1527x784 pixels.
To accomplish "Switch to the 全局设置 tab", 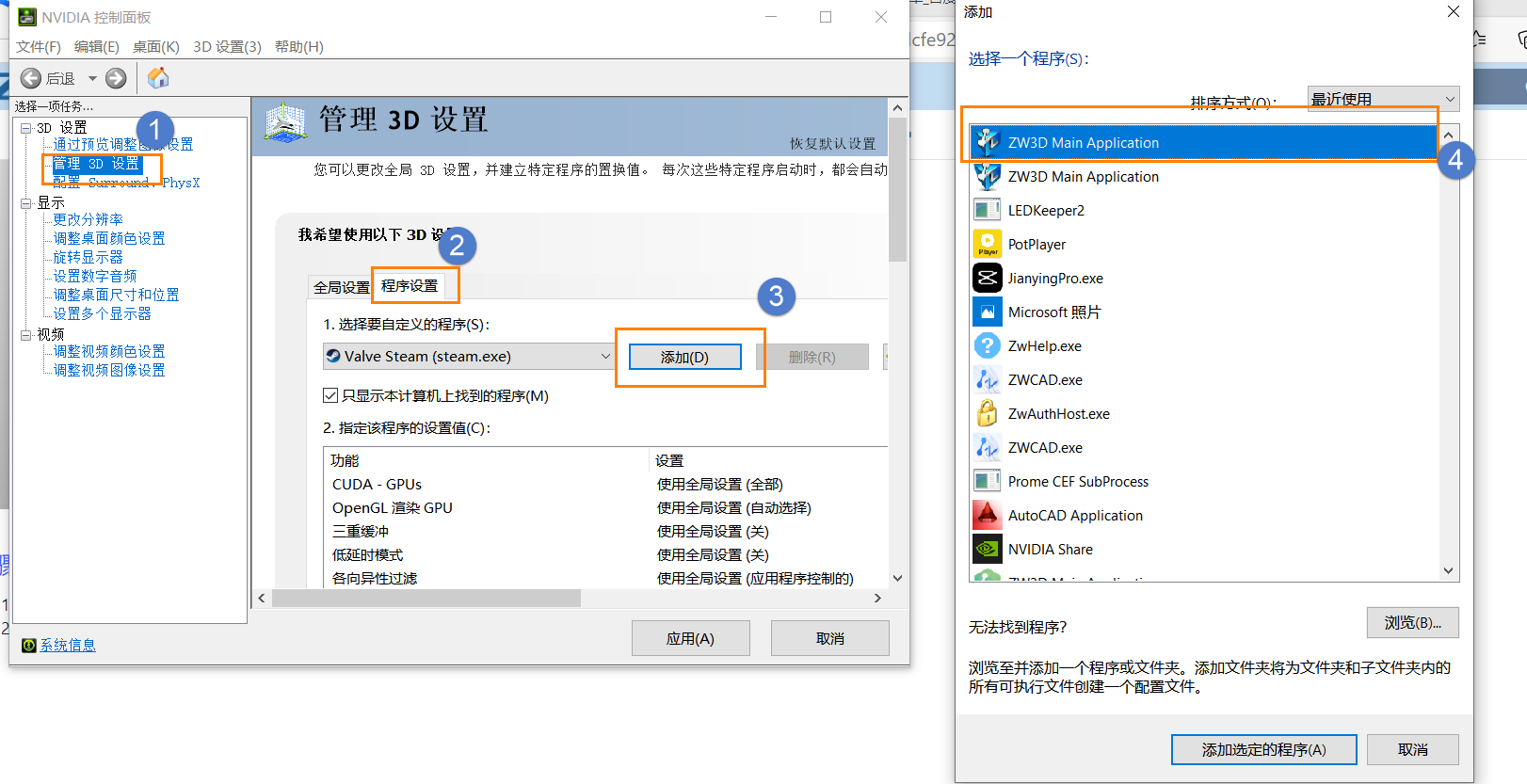I will pos(342,287).
